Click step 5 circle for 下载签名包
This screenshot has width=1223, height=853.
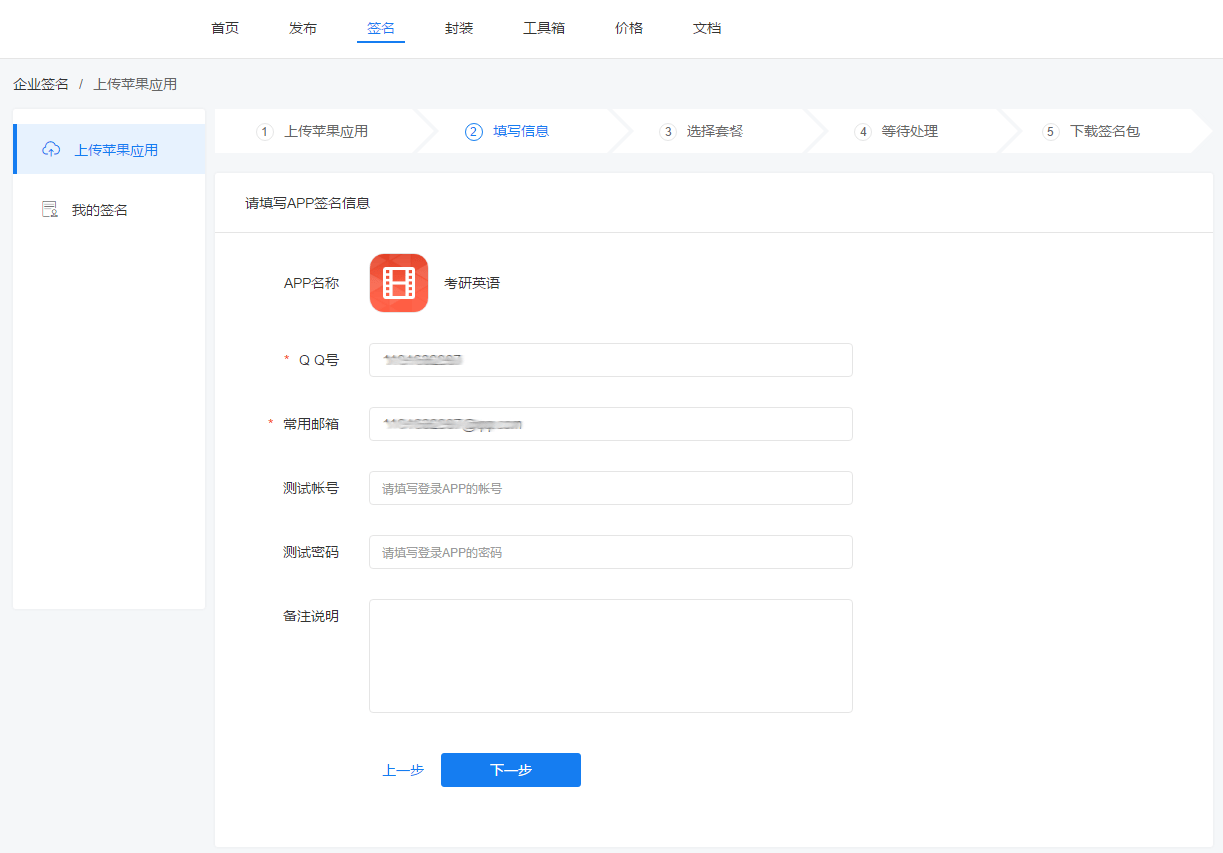click(x=1050, y=132)
